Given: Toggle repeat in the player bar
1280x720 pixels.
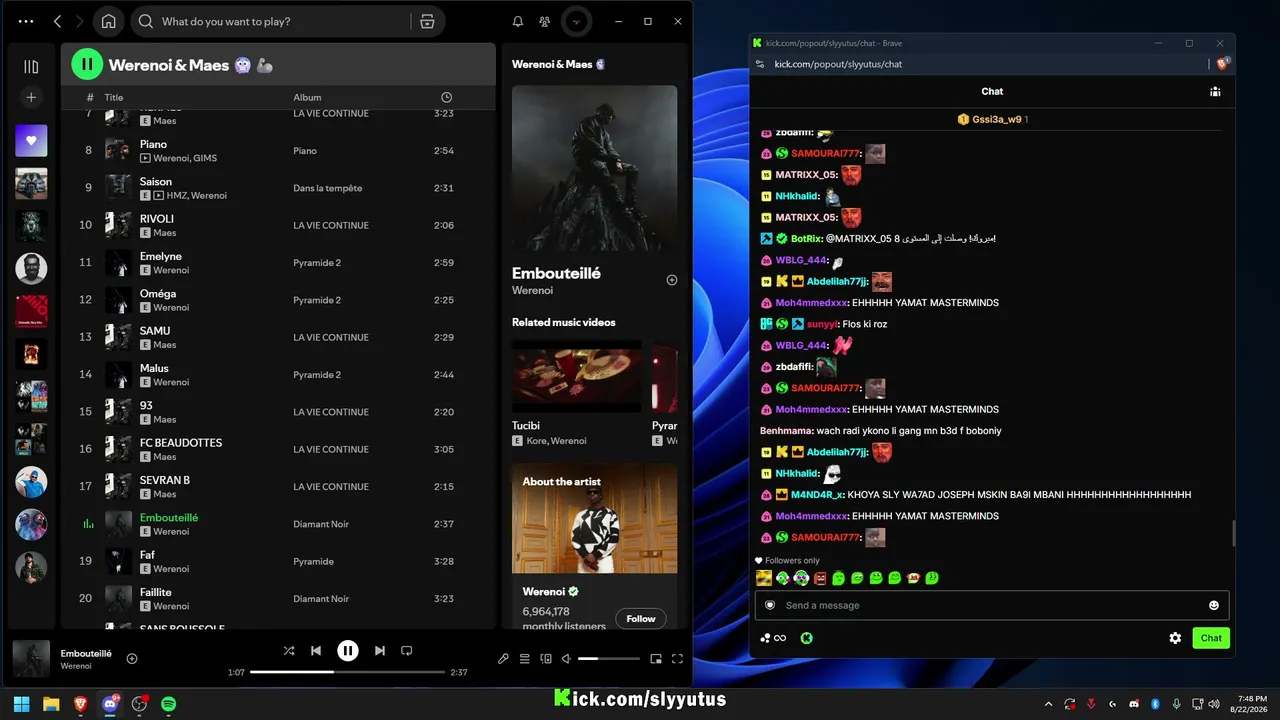Looking at the screenshot, I should click(x=406, y=651).
